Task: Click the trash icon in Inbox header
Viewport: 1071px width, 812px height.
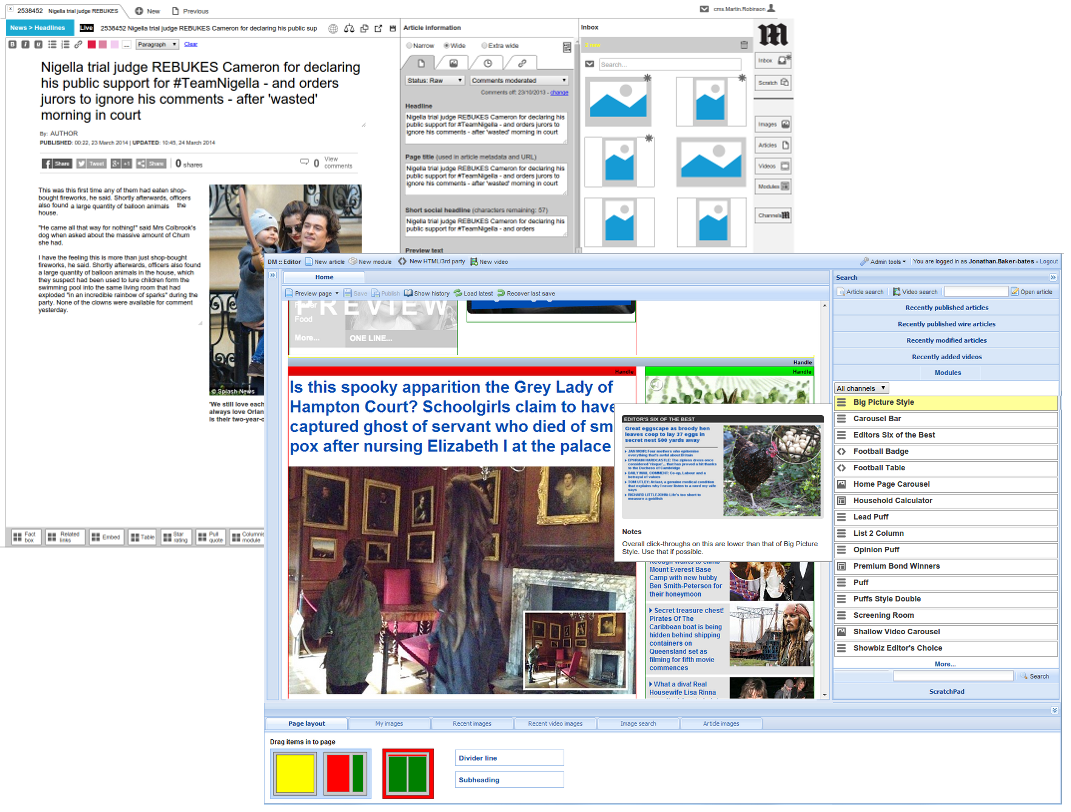Action: (x=743, y=45)
